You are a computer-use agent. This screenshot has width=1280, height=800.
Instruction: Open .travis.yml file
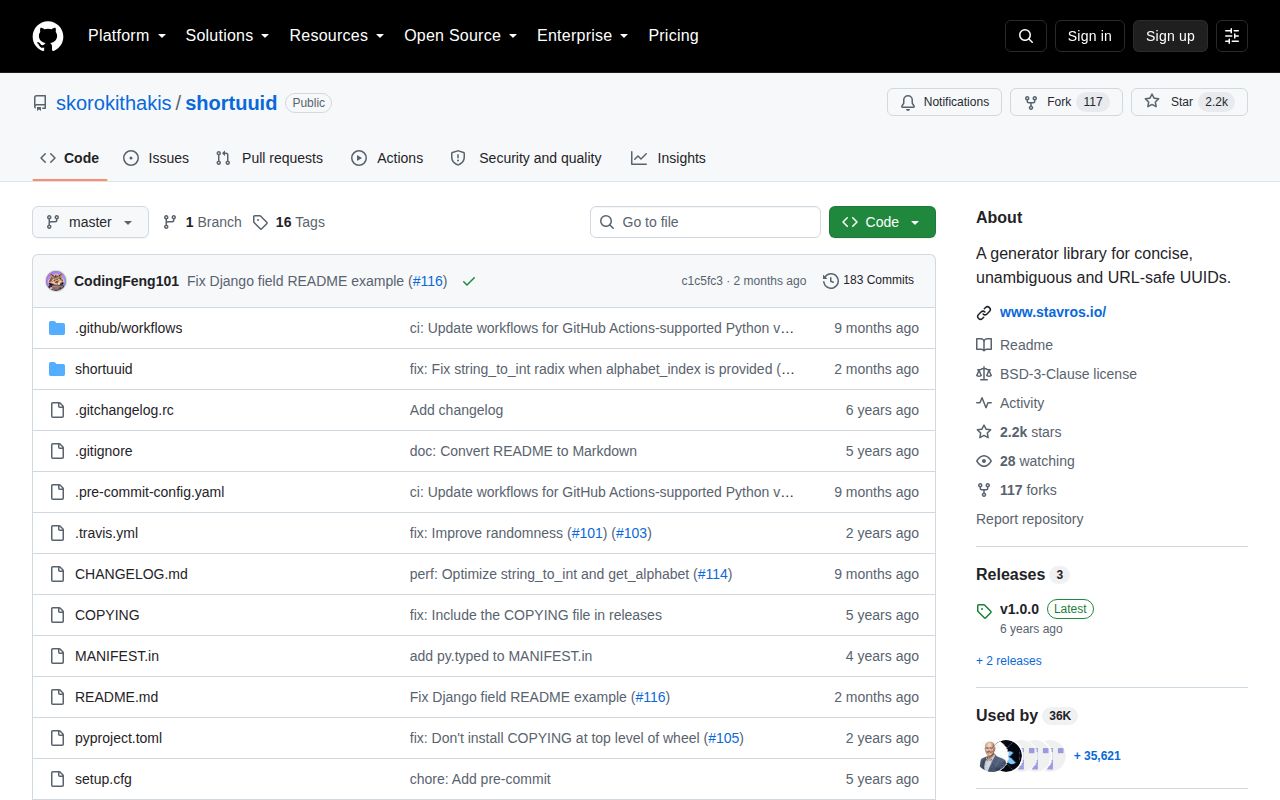[x=106, y=533]
